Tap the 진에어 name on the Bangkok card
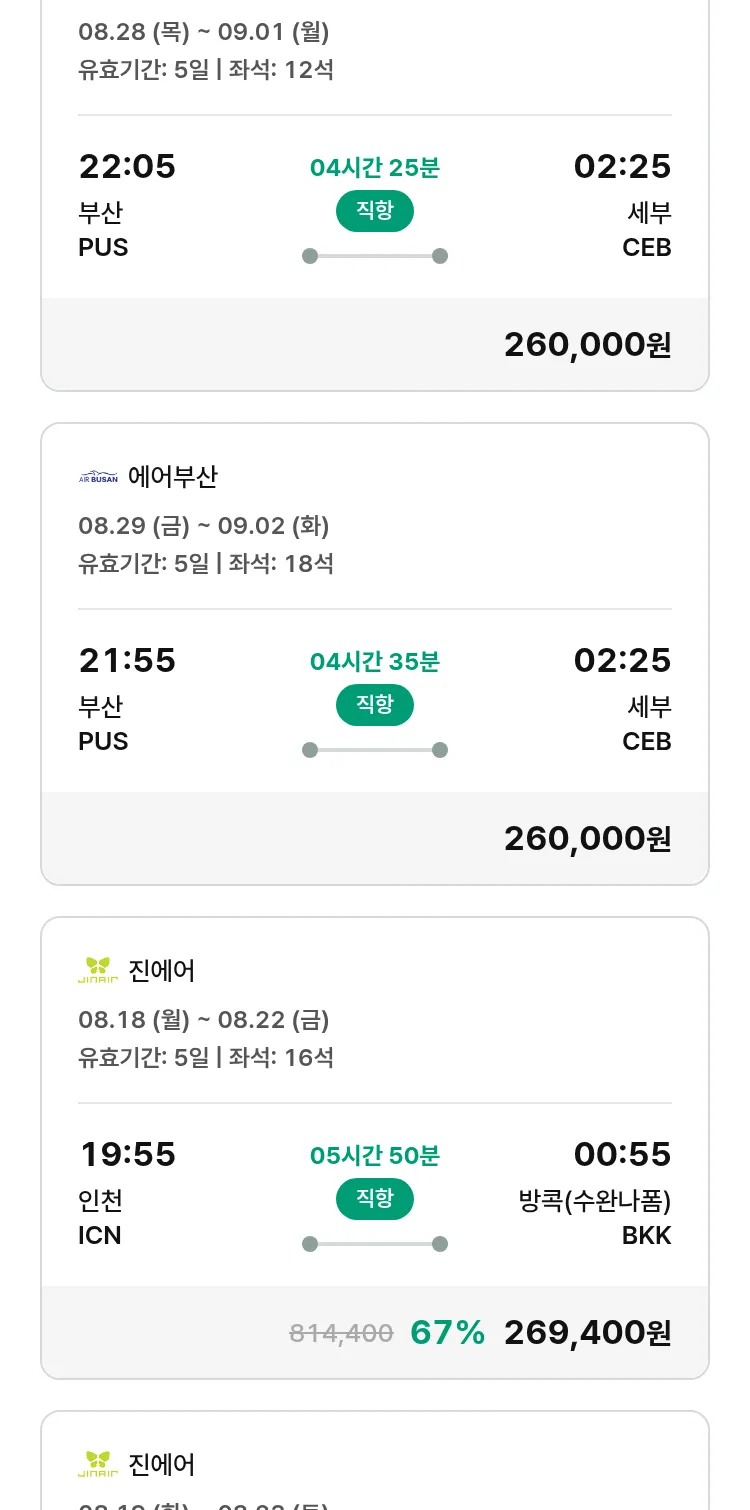 click(162, 970)
